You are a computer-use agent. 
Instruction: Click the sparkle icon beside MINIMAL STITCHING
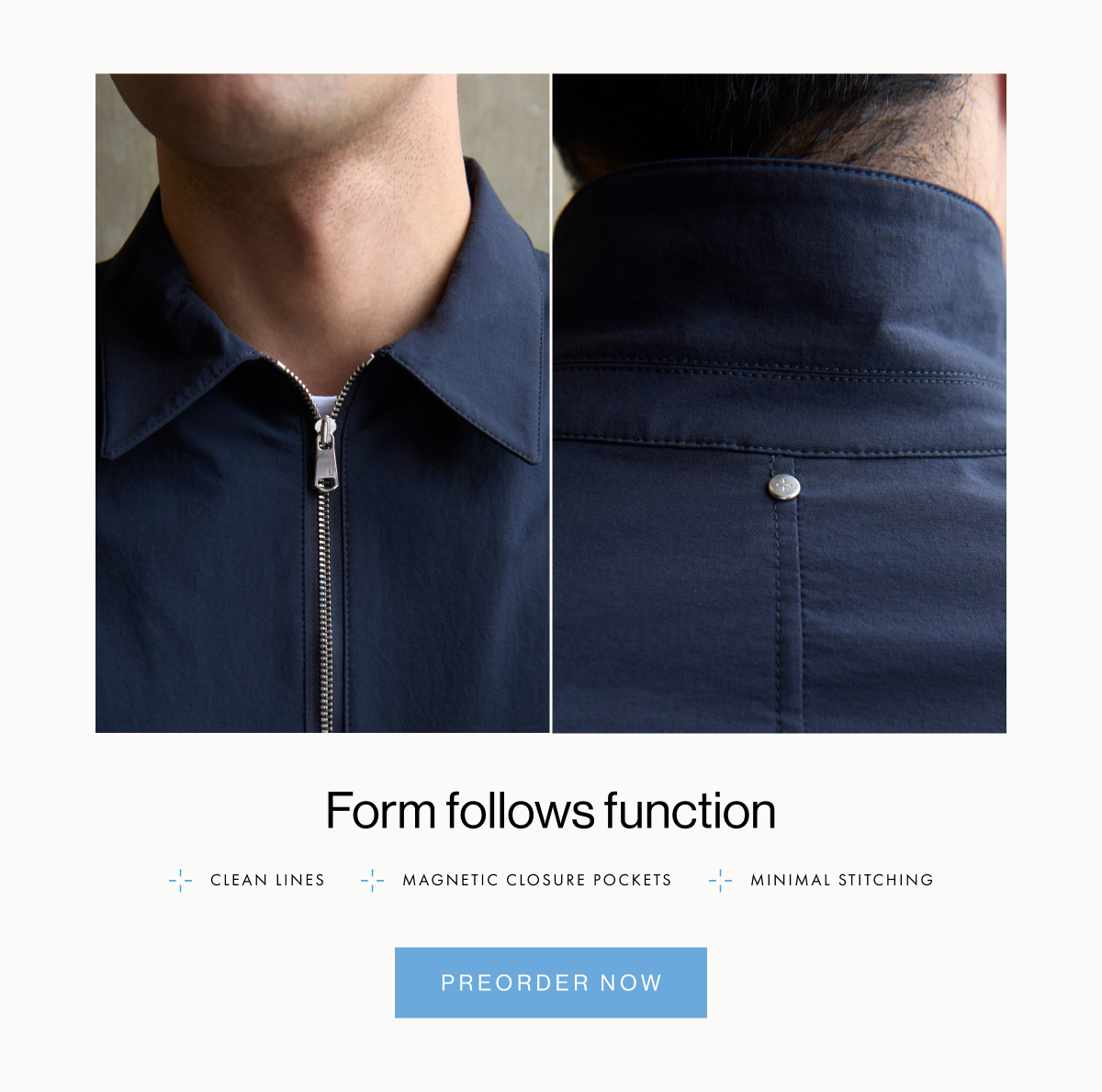click(721, 880)
